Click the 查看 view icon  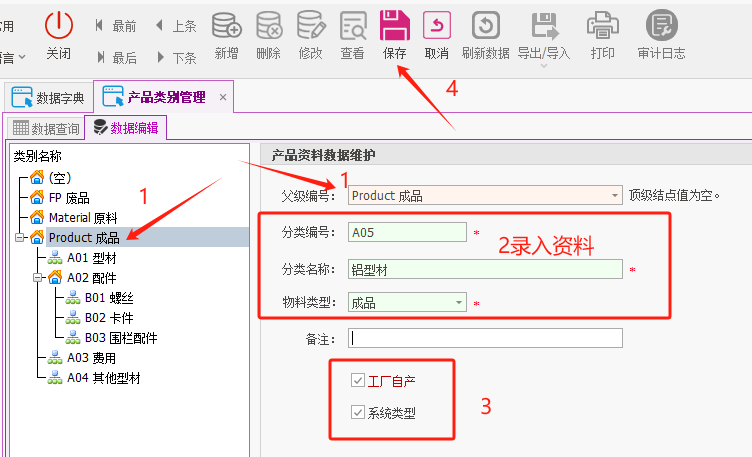coord(353,25)
